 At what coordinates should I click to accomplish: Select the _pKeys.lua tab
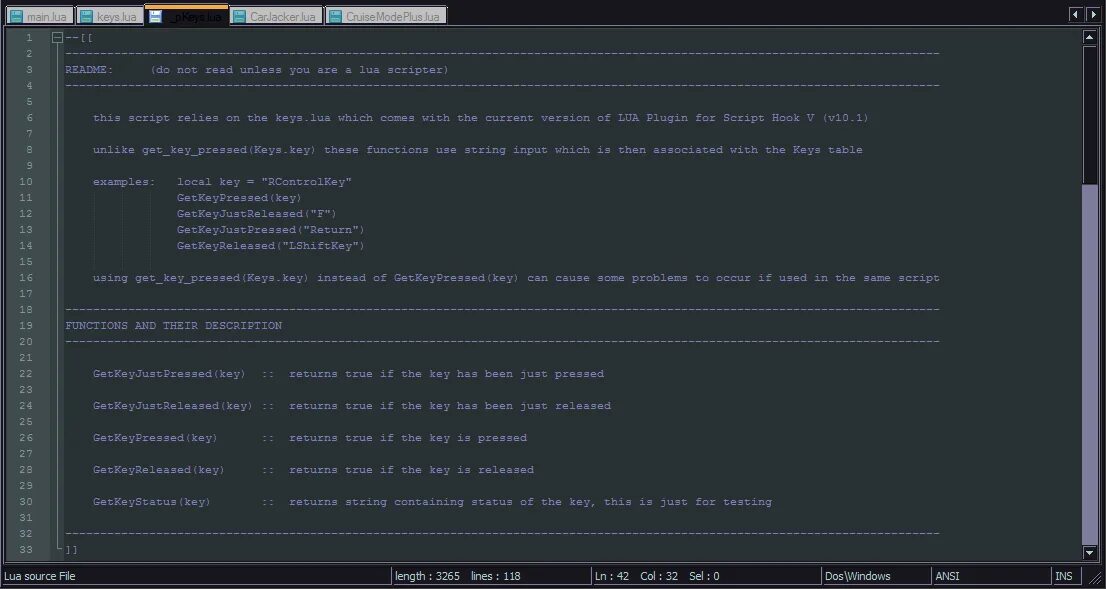(187, 16)
